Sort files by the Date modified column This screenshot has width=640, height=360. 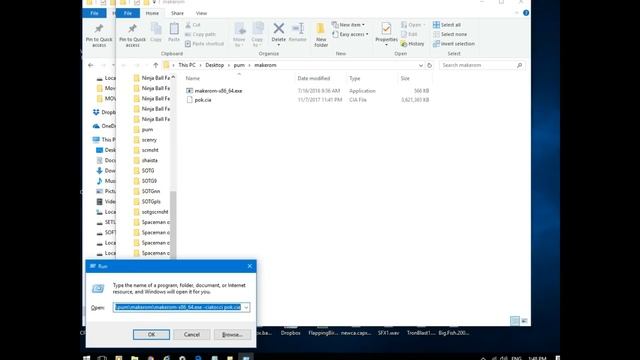(313, 78)
